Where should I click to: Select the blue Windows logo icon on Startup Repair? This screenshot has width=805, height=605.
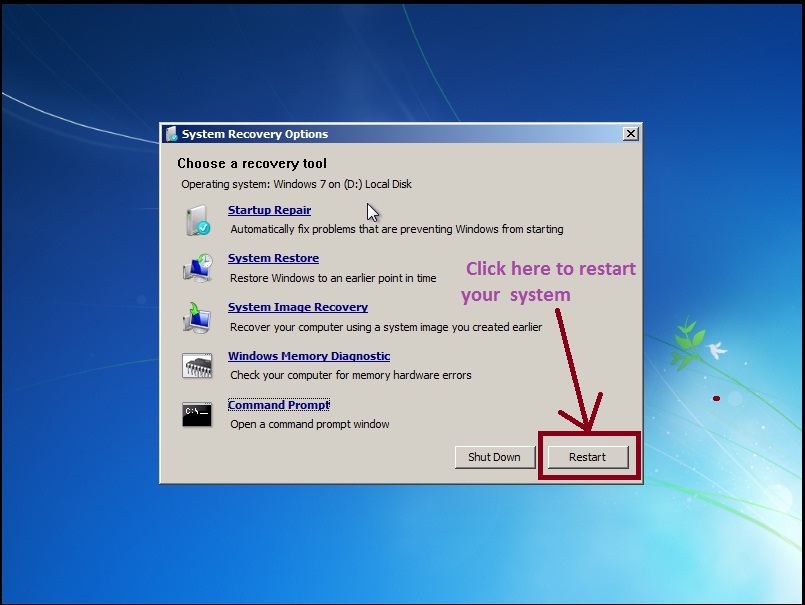click(204, 224)
